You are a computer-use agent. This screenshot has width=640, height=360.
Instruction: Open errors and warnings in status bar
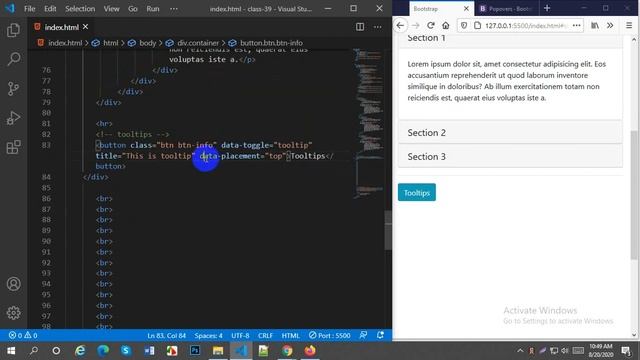(23, 336)
